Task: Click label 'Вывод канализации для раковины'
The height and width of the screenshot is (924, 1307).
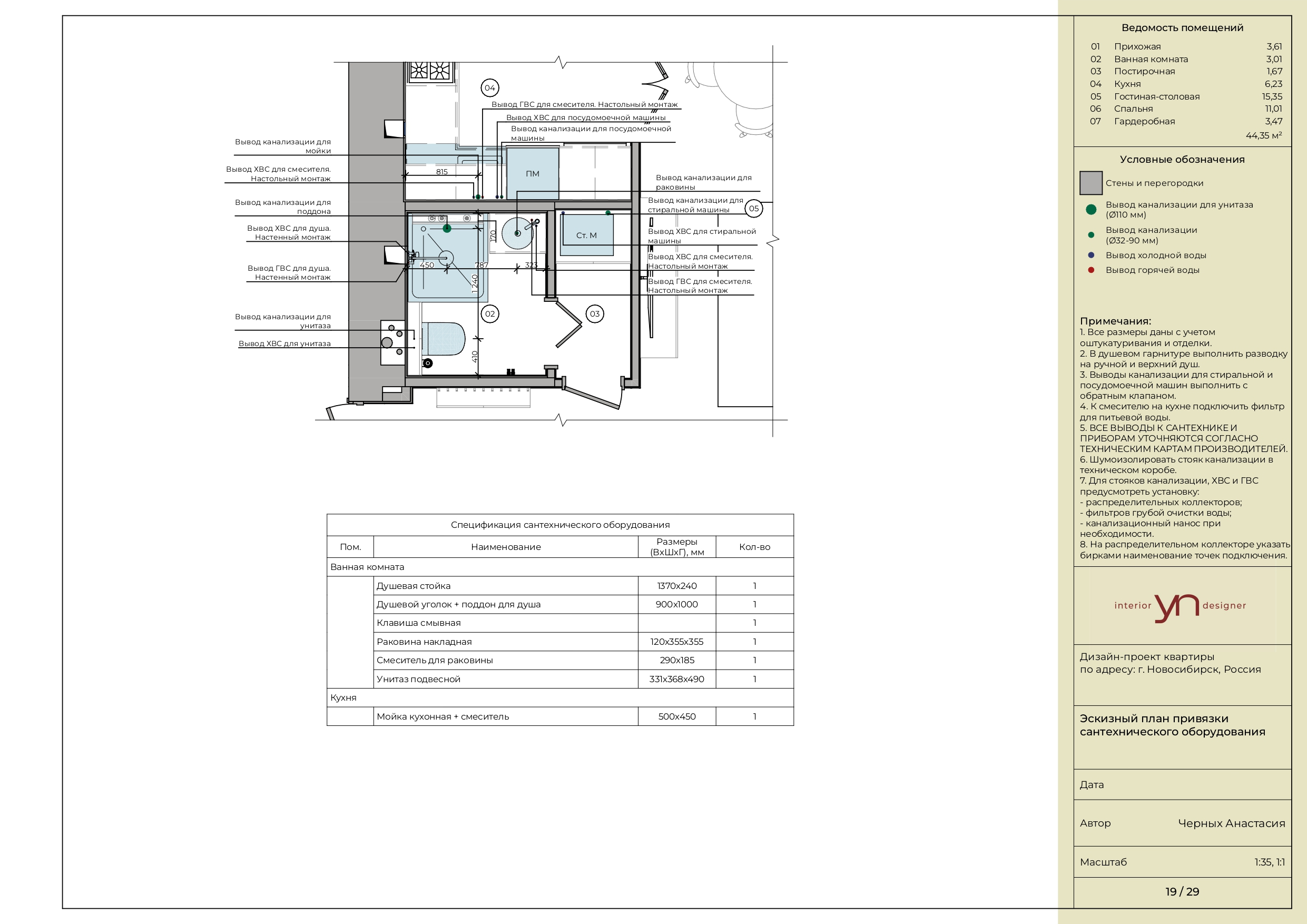Action: tap(704, 182)
